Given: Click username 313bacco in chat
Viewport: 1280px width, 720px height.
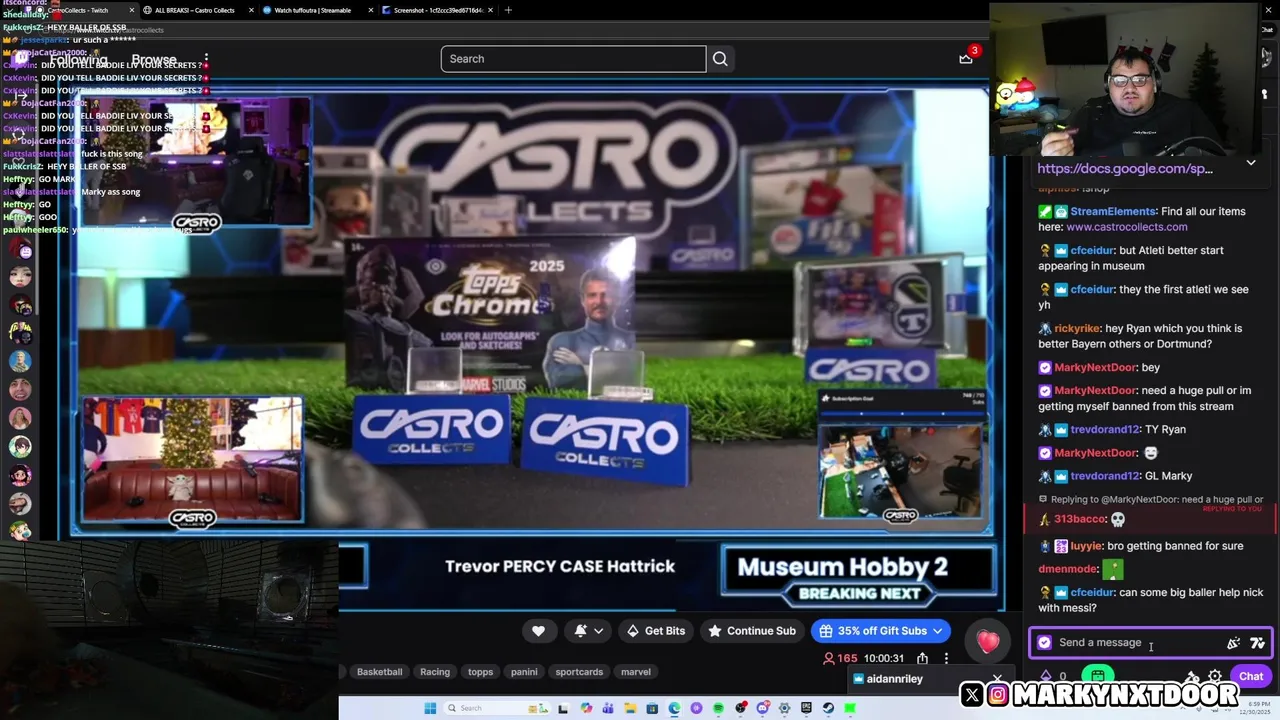Looking at the screenshot, I should pos(1080,519).
